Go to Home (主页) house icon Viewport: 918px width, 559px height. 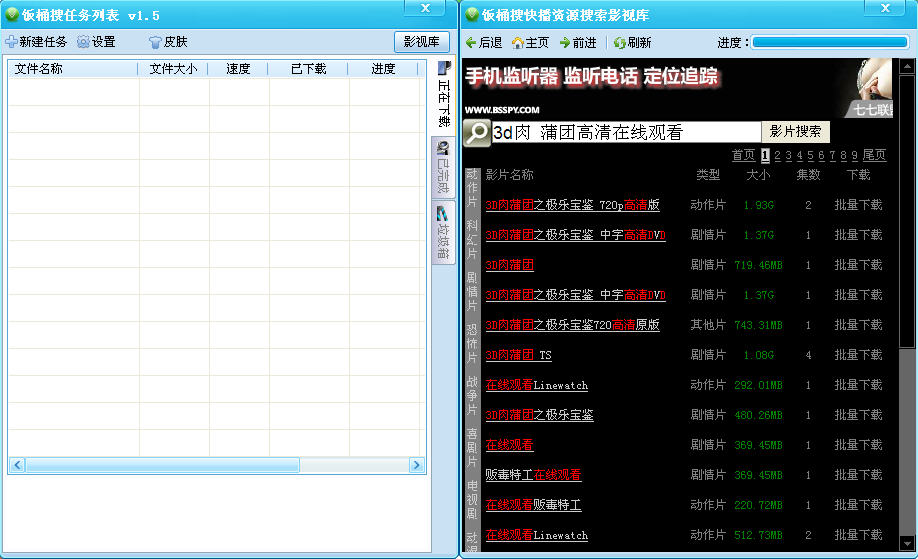pos(518,43)
